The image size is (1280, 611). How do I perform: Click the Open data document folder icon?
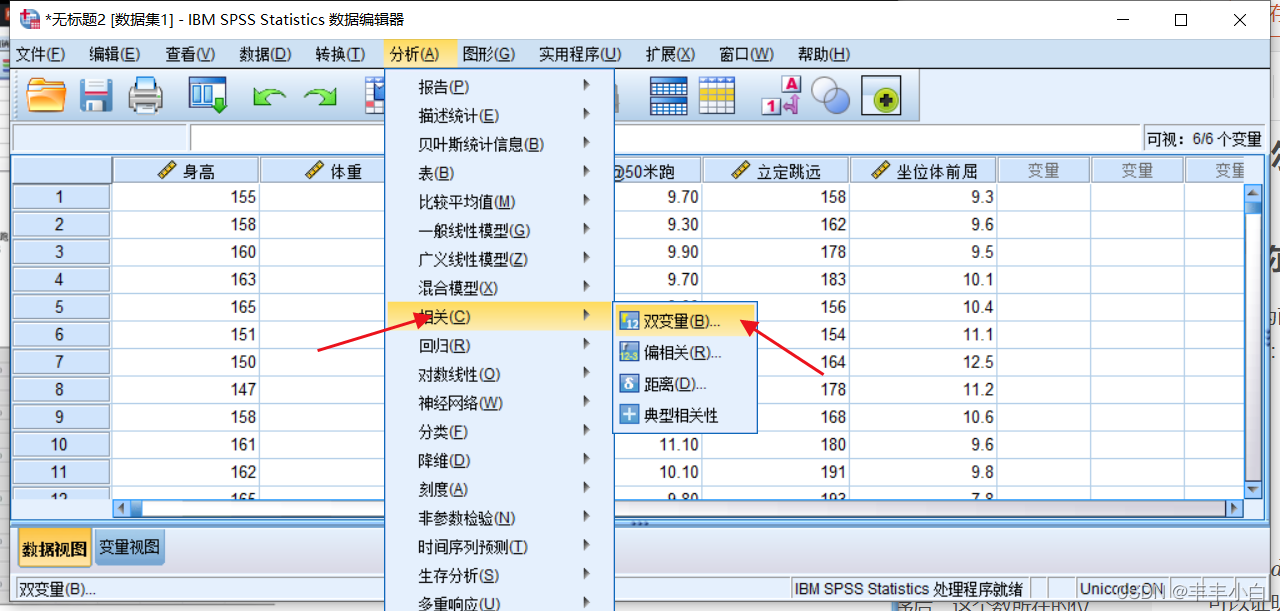click(46, 96)
